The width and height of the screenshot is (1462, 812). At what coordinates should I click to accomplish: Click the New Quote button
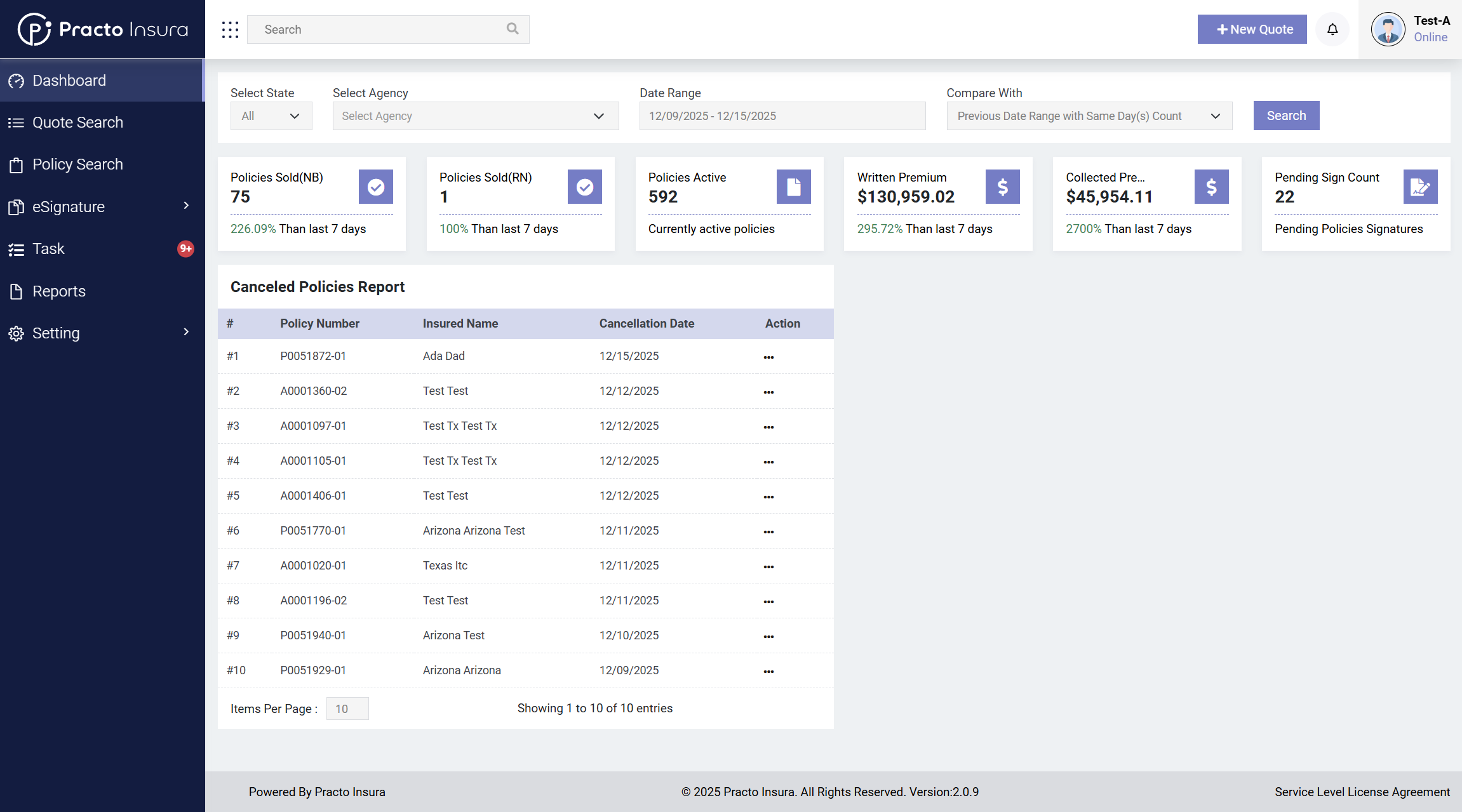click(1251, 29)
